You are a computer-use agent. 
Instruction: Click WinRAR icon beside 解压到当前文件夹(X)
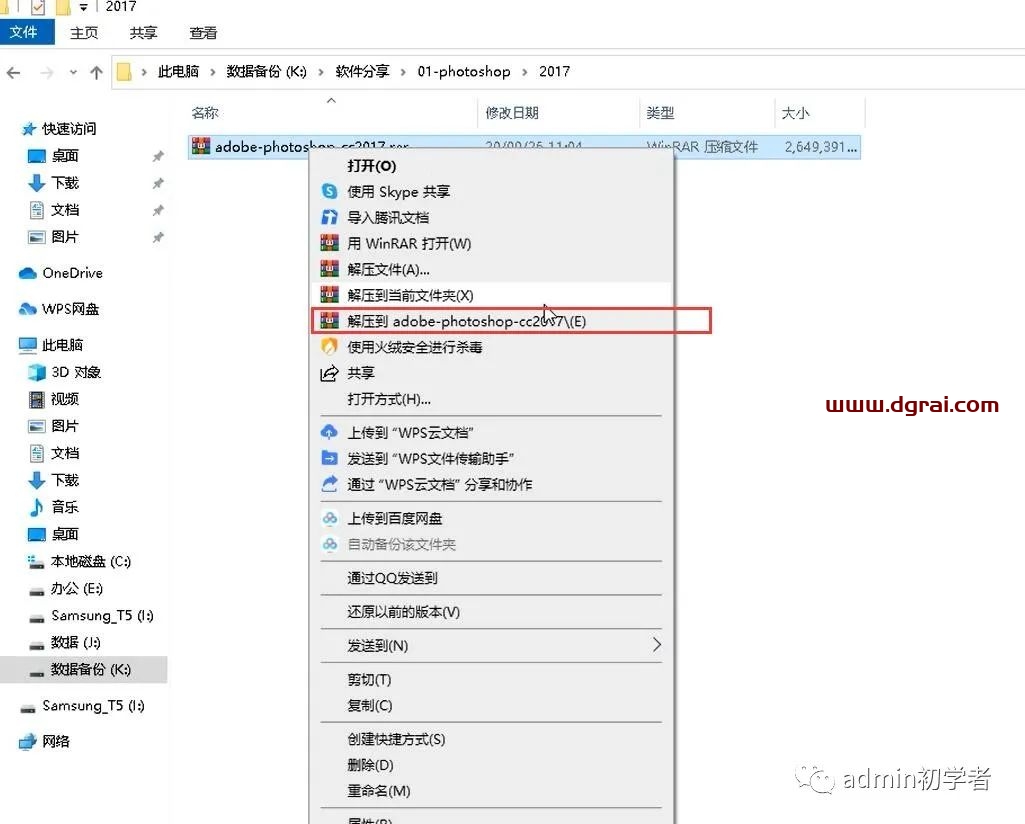[x=329, y=295]
